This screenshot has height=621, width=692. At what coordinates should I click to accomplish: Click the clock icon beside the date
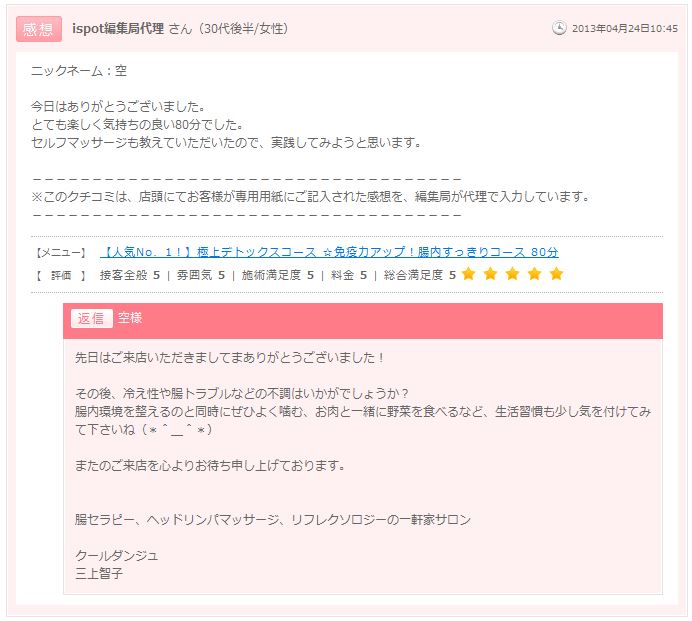[559, 28]
